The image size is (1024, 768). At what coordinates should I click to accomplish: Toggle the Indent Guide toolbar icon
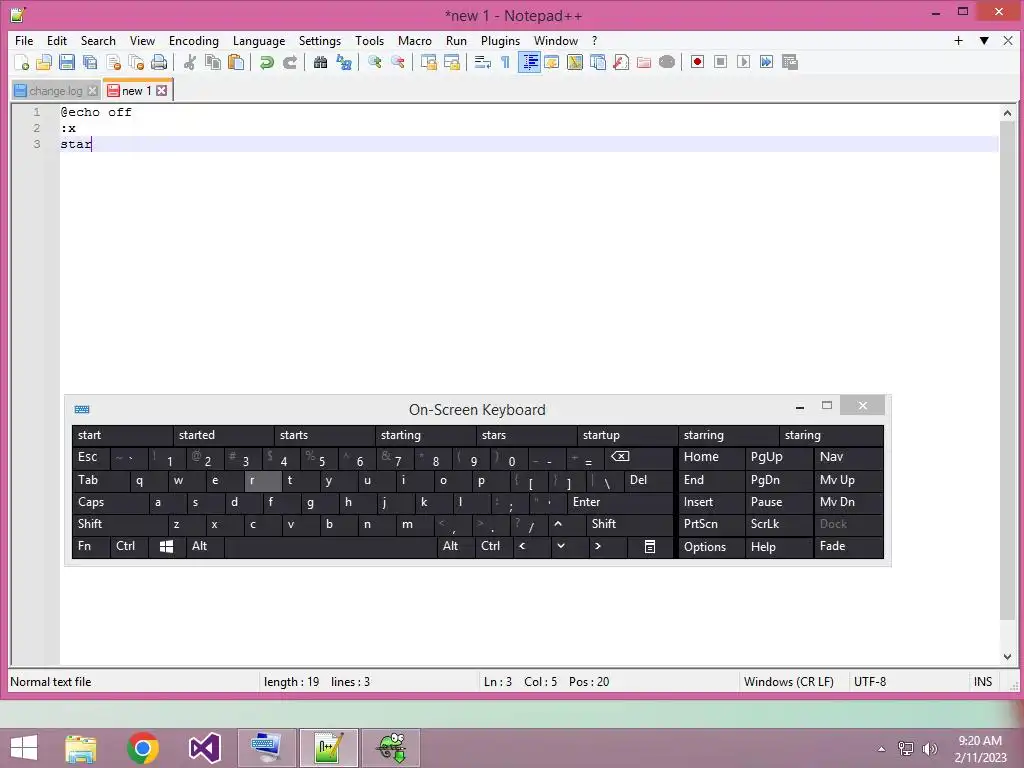[530, 62]
